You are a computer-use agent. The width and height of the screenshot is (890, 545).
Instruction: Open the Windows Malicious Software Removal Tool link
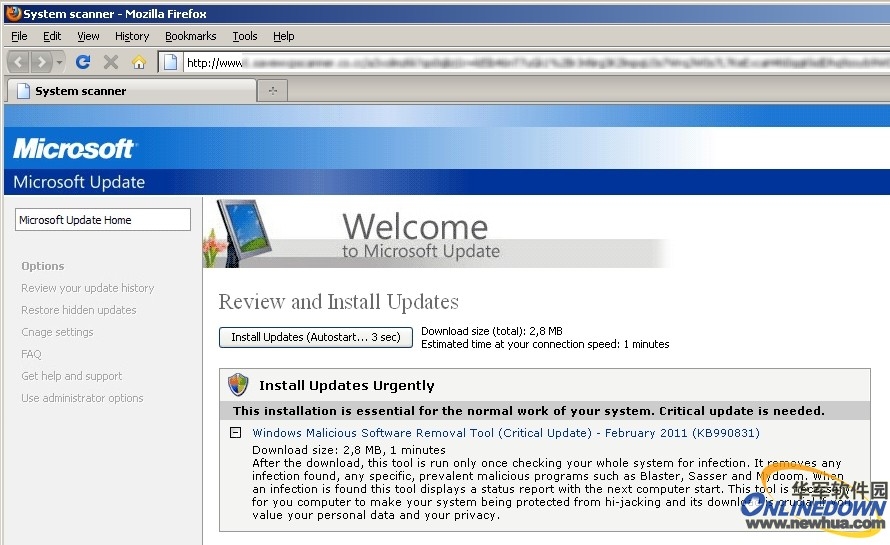click(x=506, y=433)
